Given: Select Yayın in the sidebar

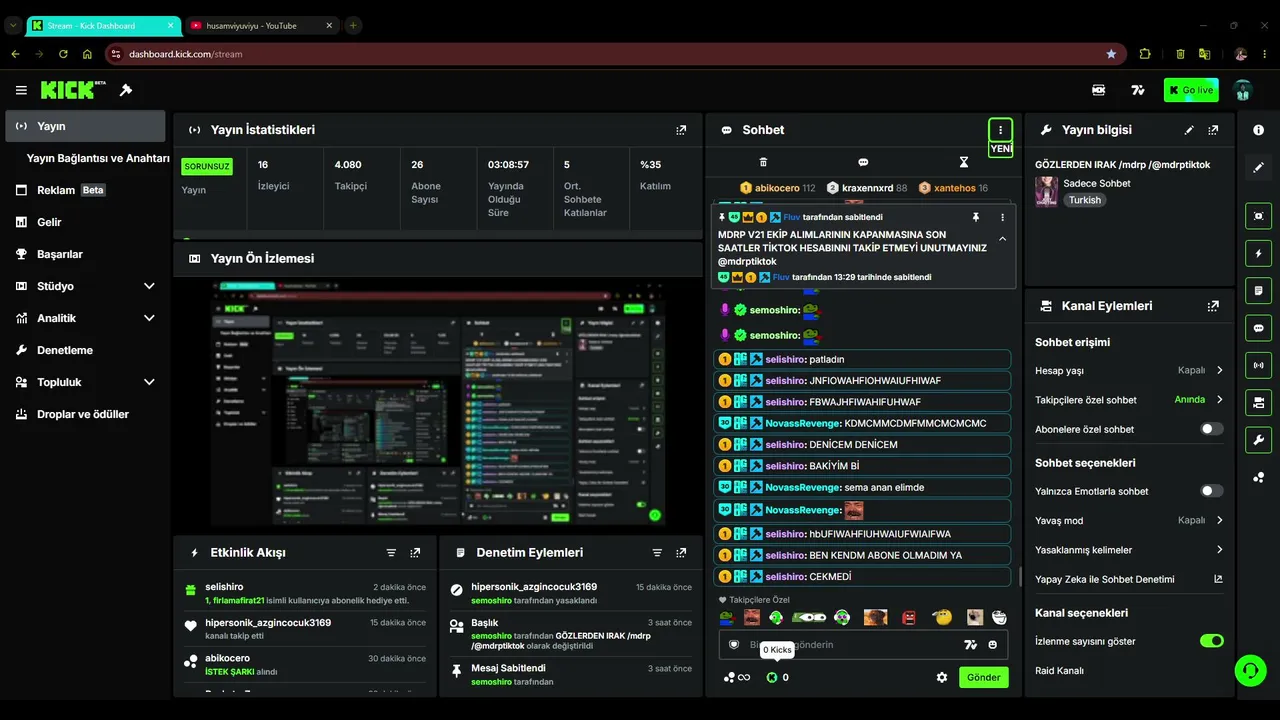Looking at the screenshot, I should click(85, 126).
